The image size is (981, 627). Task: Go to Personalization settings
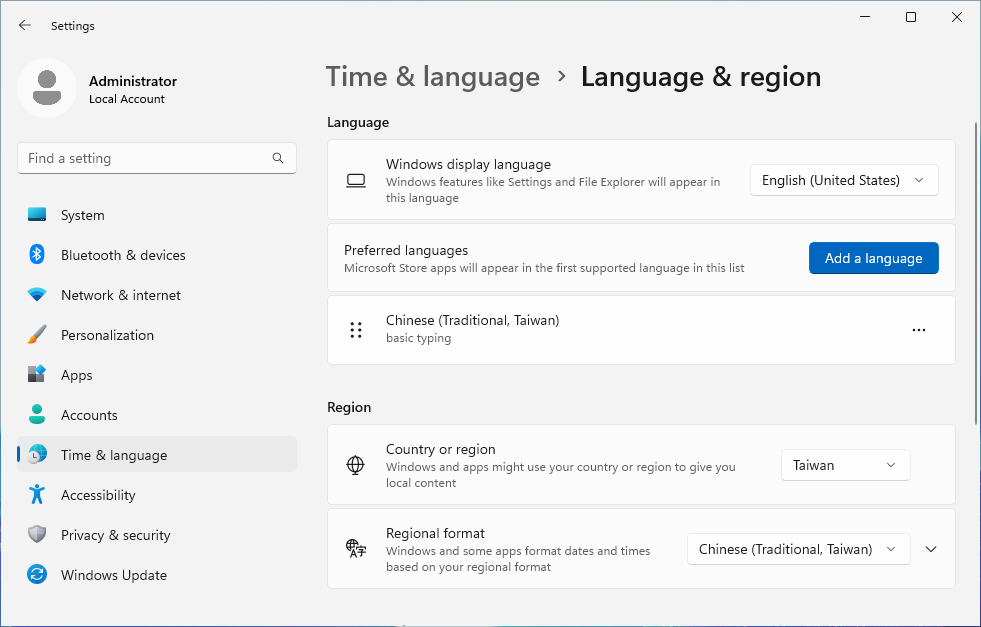pos(156,335)
